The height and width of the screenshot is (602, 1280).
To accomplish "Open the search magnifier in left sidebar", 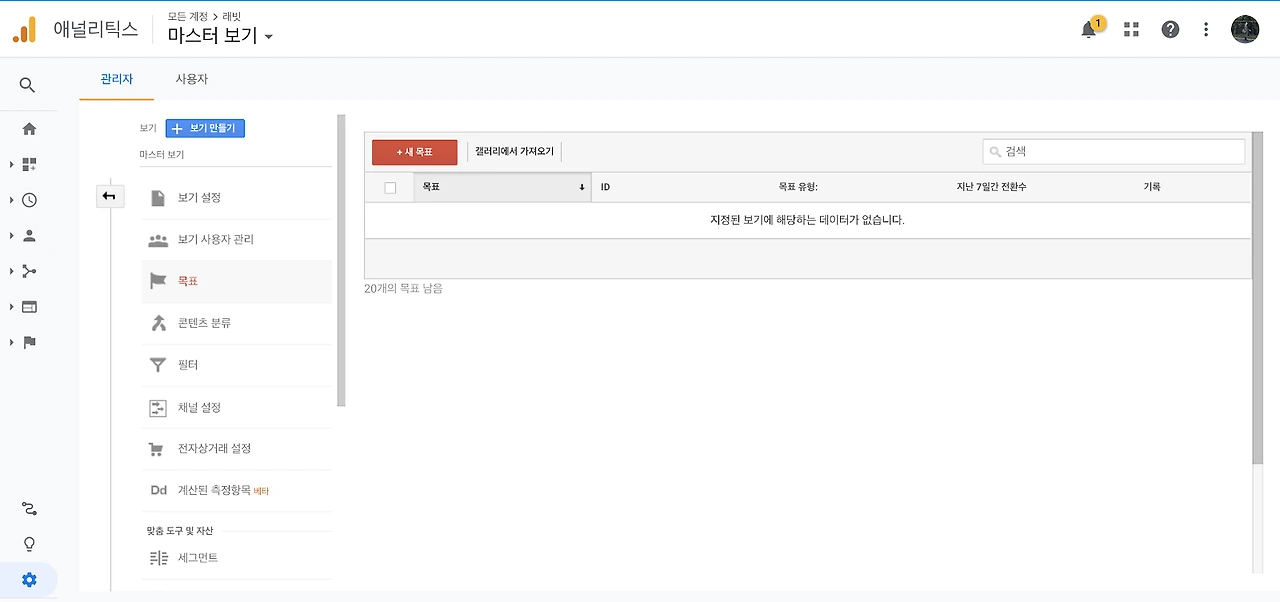I will click(28, 85).
